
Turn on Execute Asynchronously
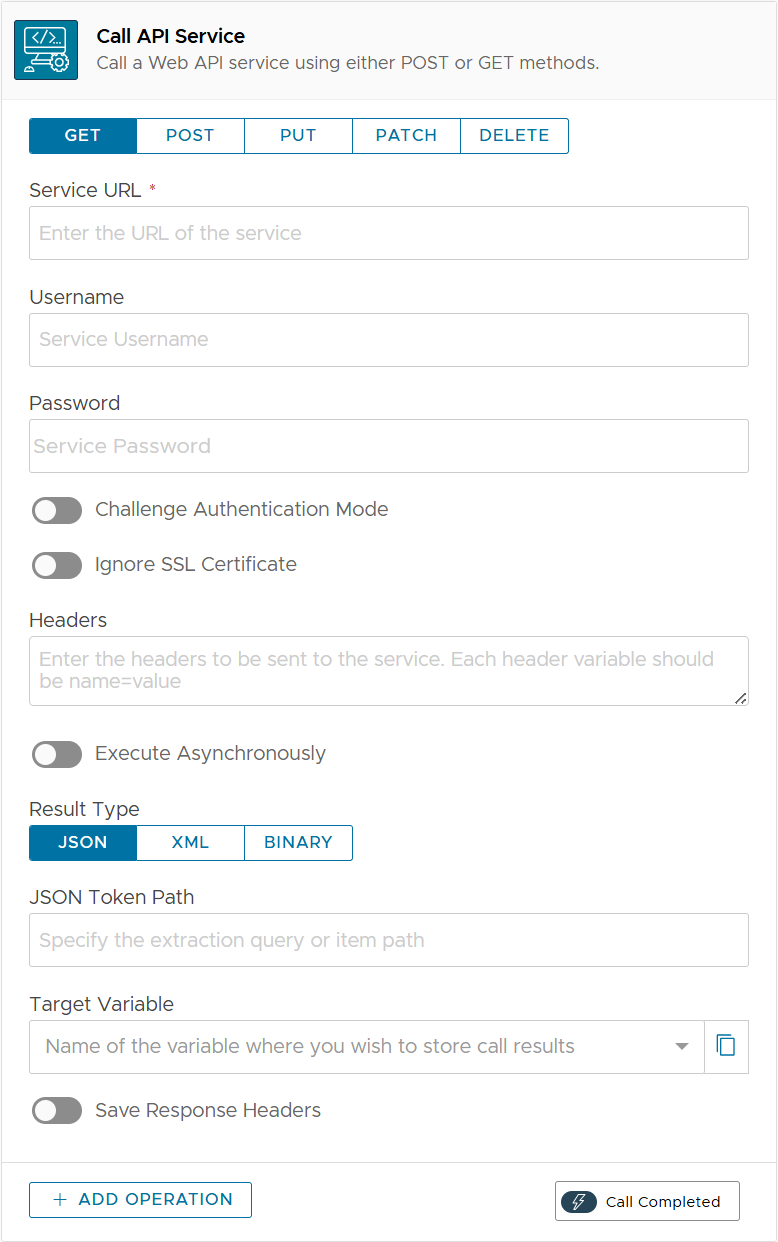tap(57, 754)
